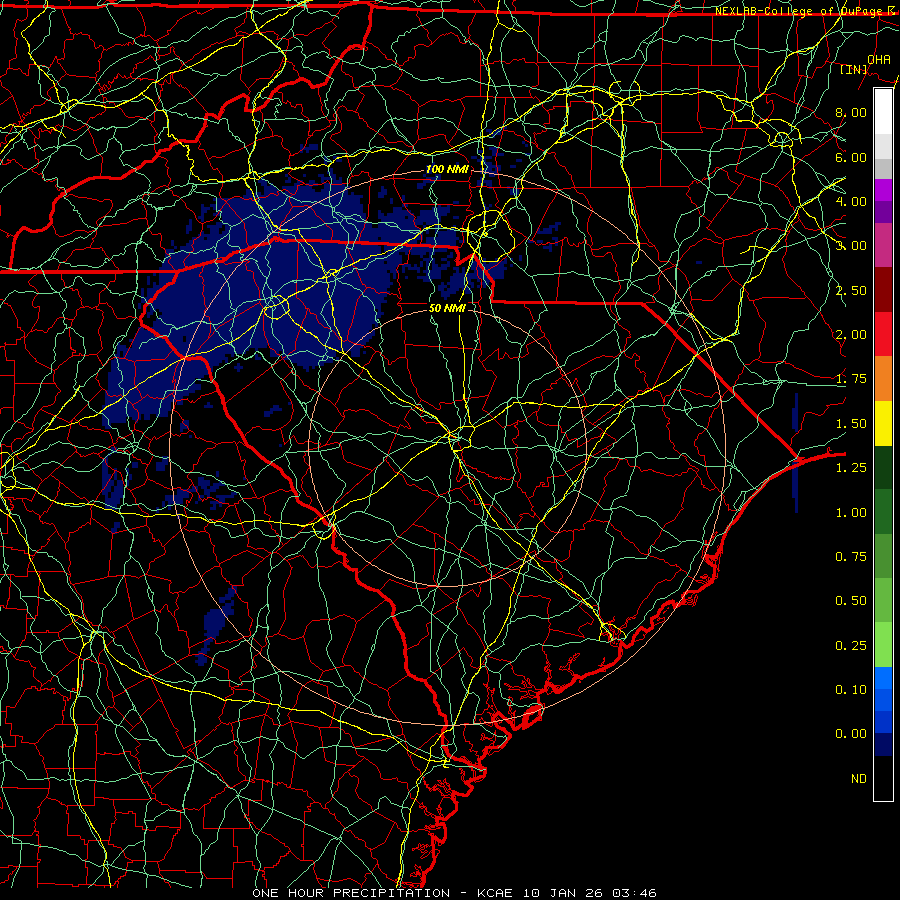Click the 0.50 legend value

pos(851,601)
